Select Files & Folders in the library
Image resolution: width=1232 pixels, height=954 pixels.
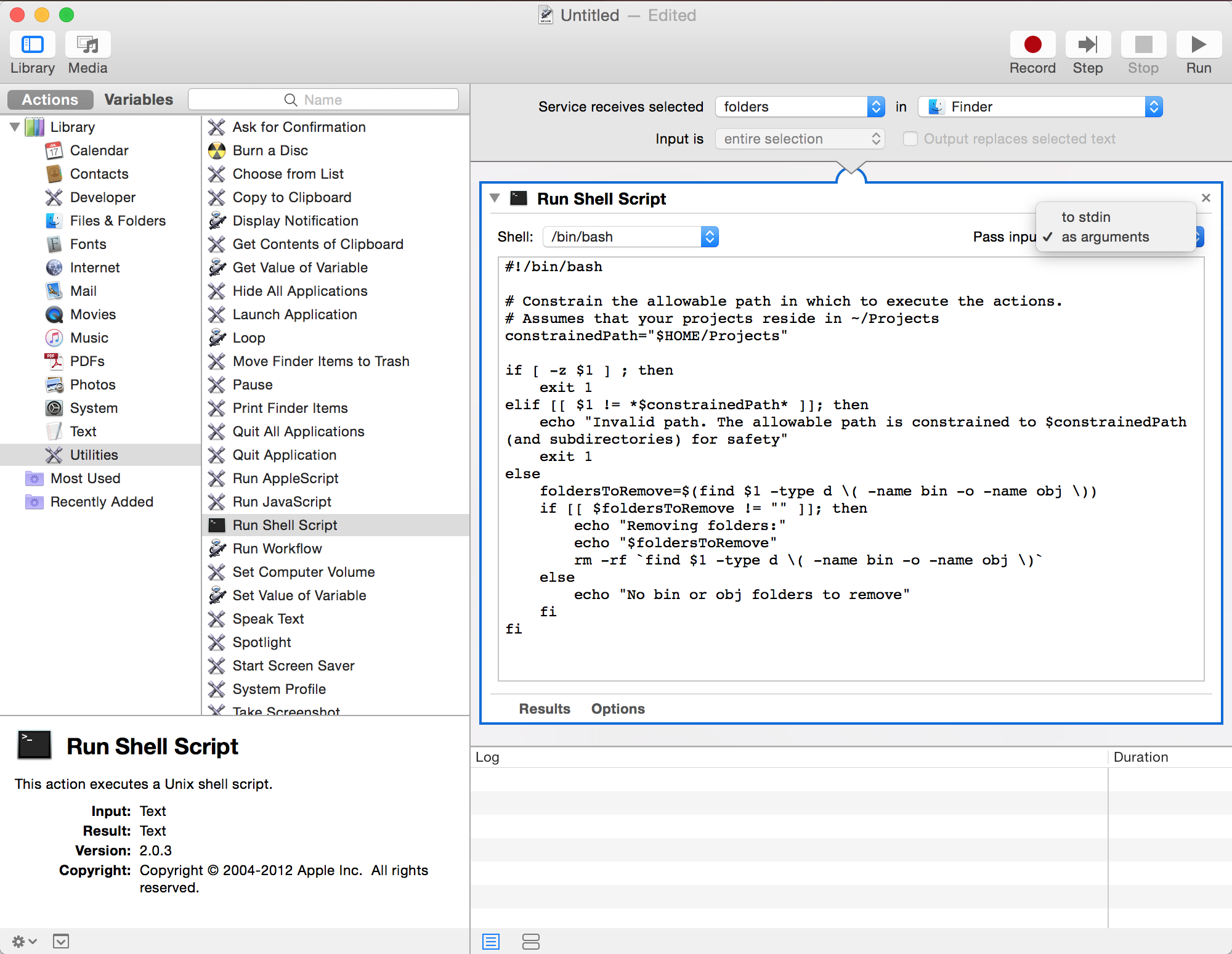(118, 221)
